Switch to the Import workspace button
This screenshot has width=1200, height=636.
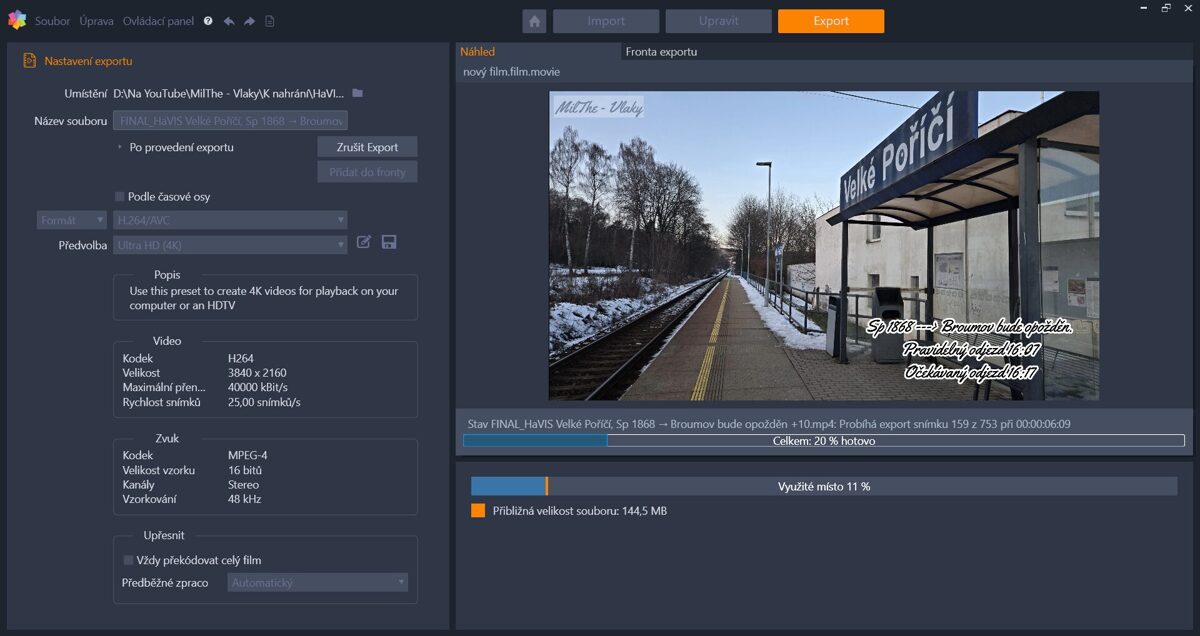[606, 21]
